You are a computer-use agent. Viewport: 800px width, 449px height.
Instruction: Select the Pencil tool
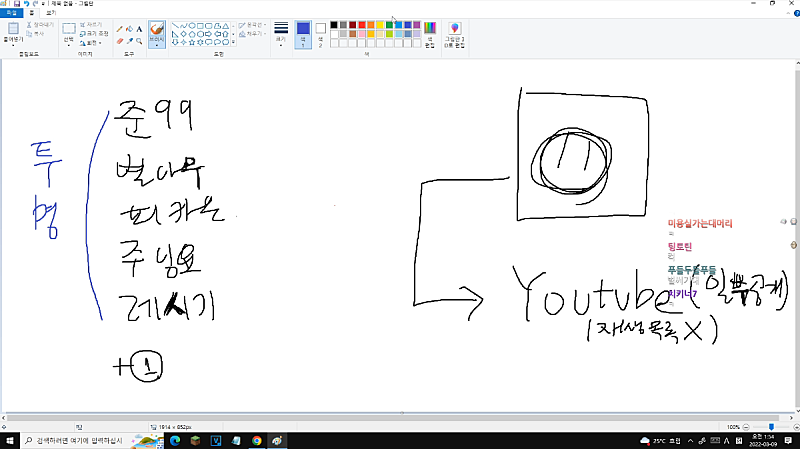119,29
